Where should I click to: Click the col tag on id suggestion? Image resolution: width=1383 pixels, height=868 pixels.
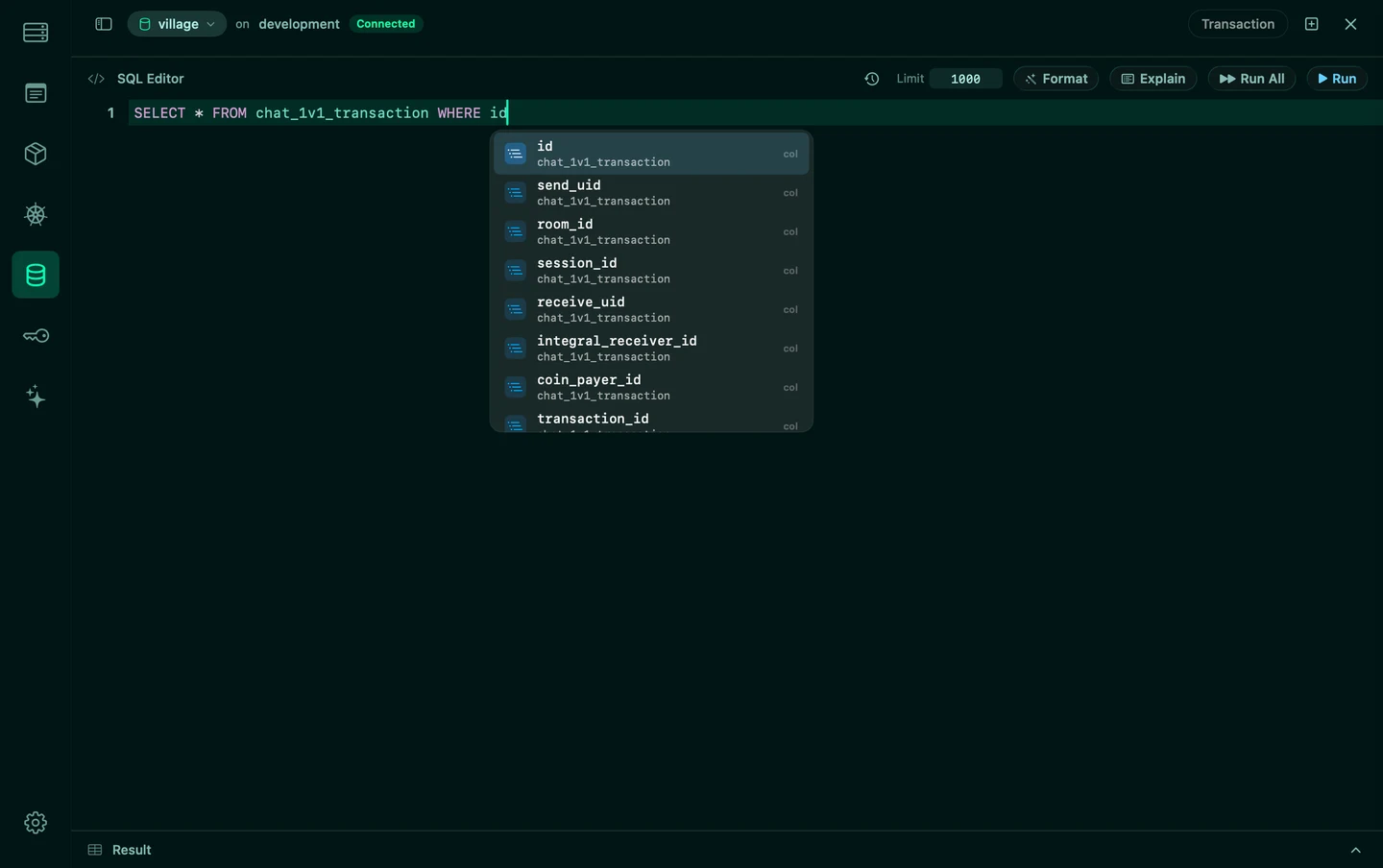pyautogui.click(x=790, y=154)
